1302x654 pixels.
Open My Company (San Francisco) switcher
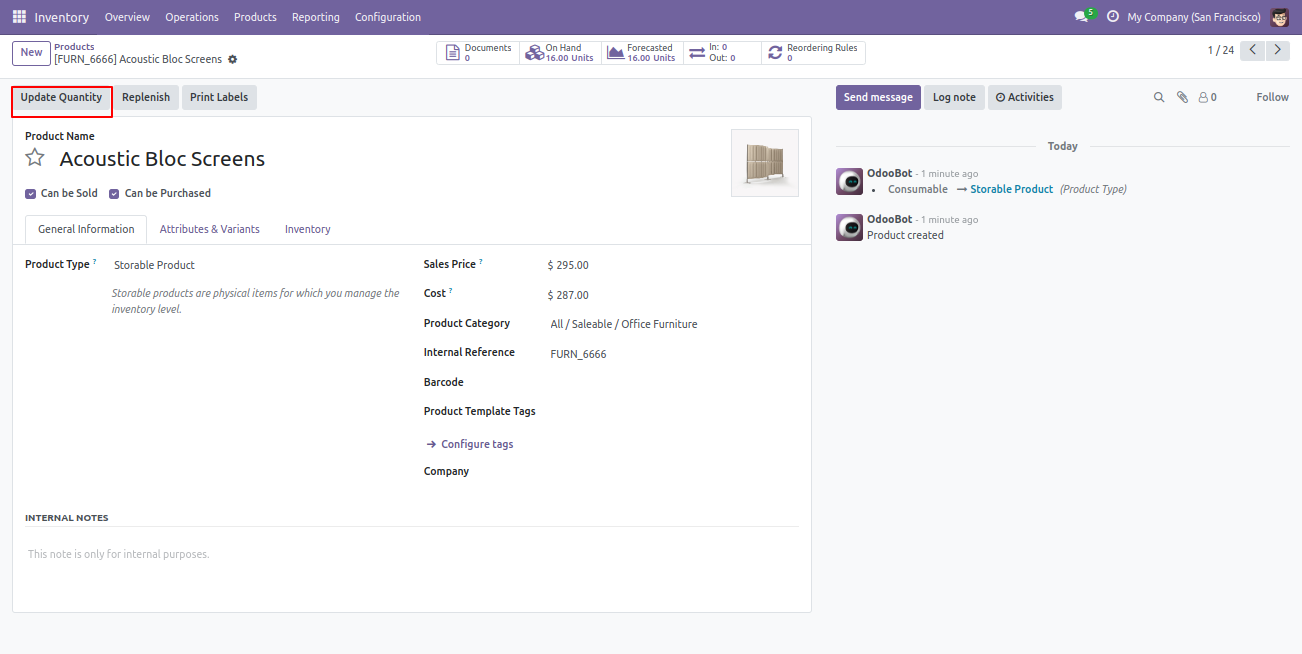pyautogui.click(x=1194, y=17)
